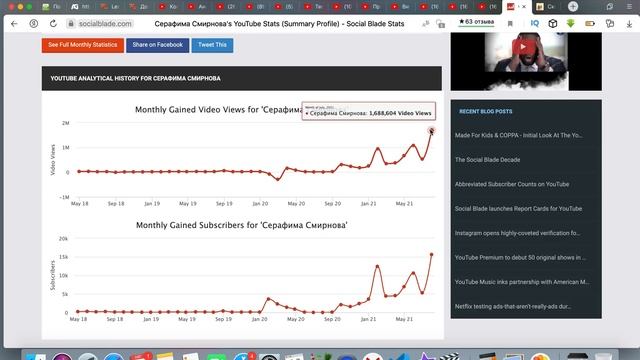The image size is (640, 360).
Task: Click the padlock site security icon
Action: tap(71, 24)
